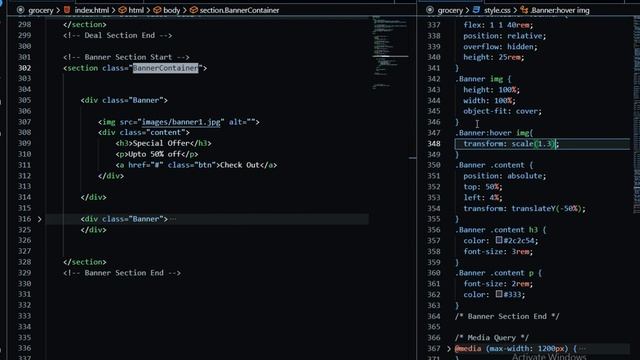Click 'position: absolute;' declaration
The height and width of the screenshot is (360, 640).
tap(504, 176)
